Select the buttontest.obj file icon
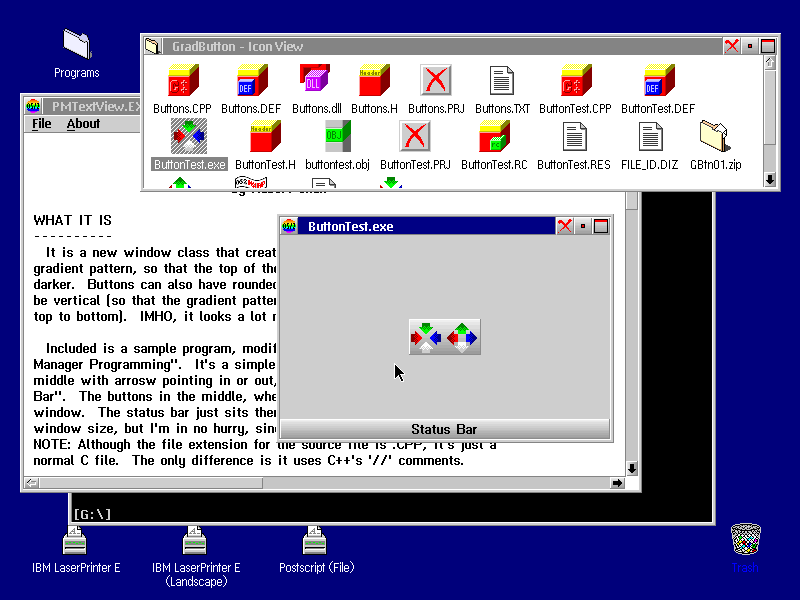The height and width of the screenshot is (600, 800). [x=336, y=137]
